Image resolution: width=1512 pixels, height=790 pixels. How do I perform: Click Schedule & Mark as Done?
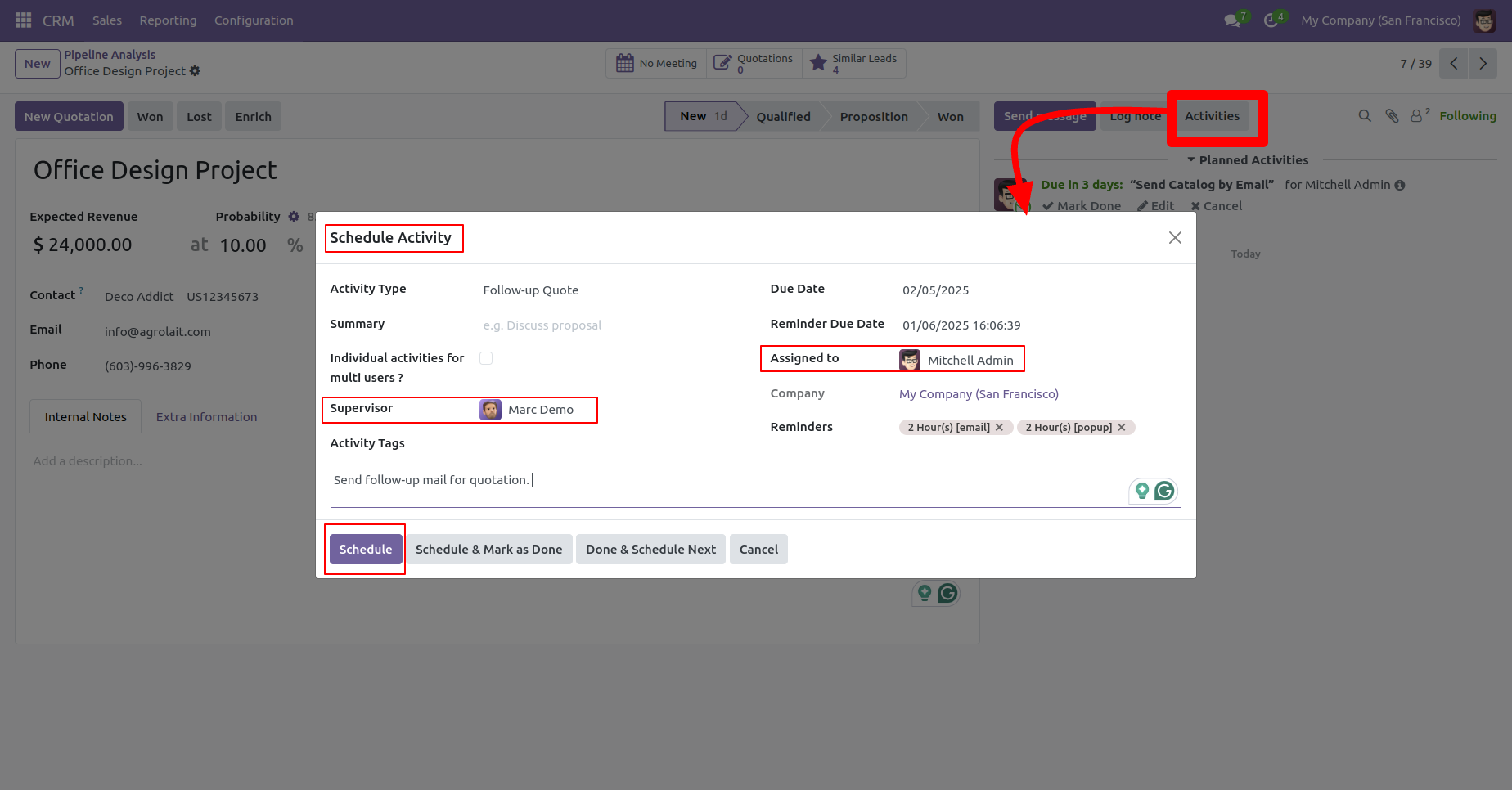(x=488, y=550)
